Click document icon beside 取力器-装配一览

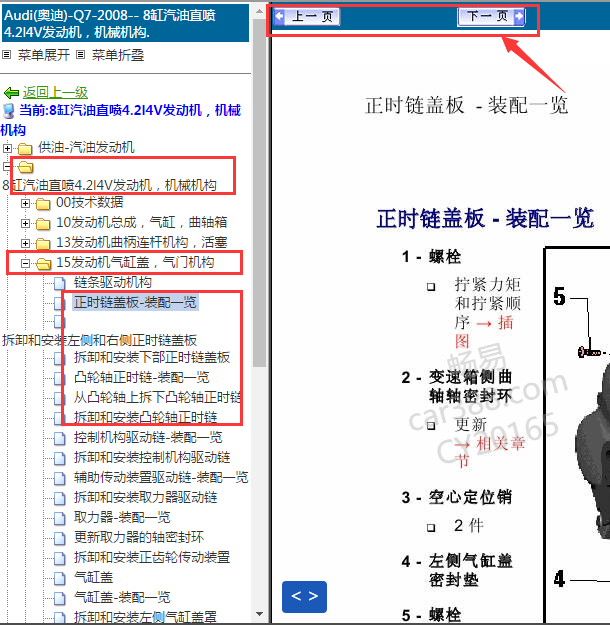60,519
